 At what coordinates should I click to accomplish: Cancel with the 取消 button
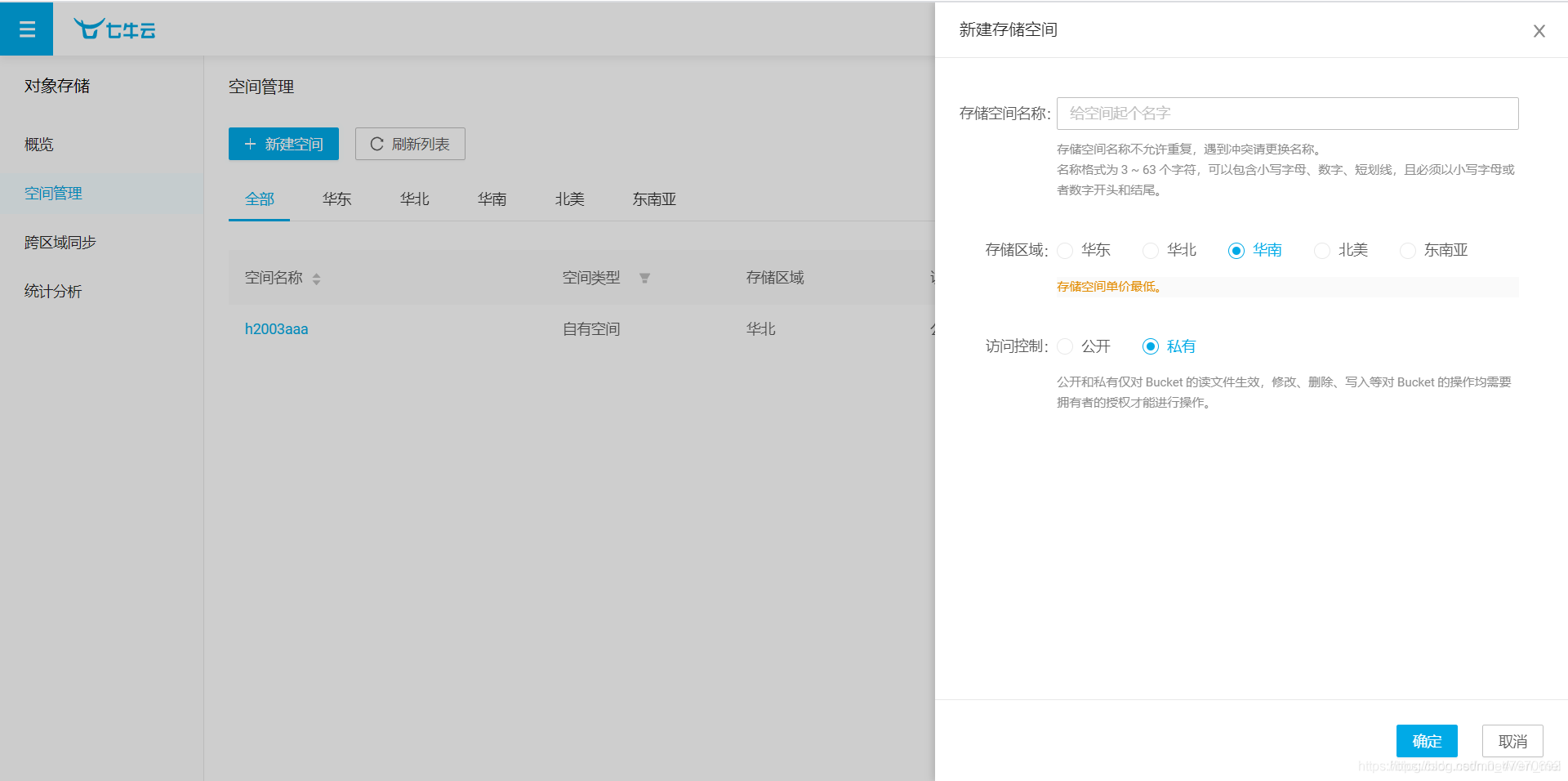pyautogui.click(x=1512, y=741)
